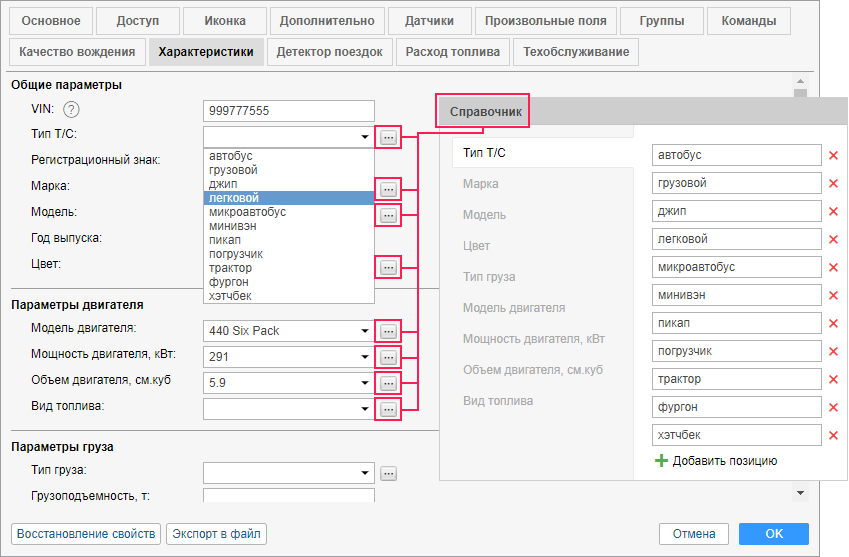Select легковой from the vehicle type list
The width and height of the screenshot is (849, 557).
288,198
